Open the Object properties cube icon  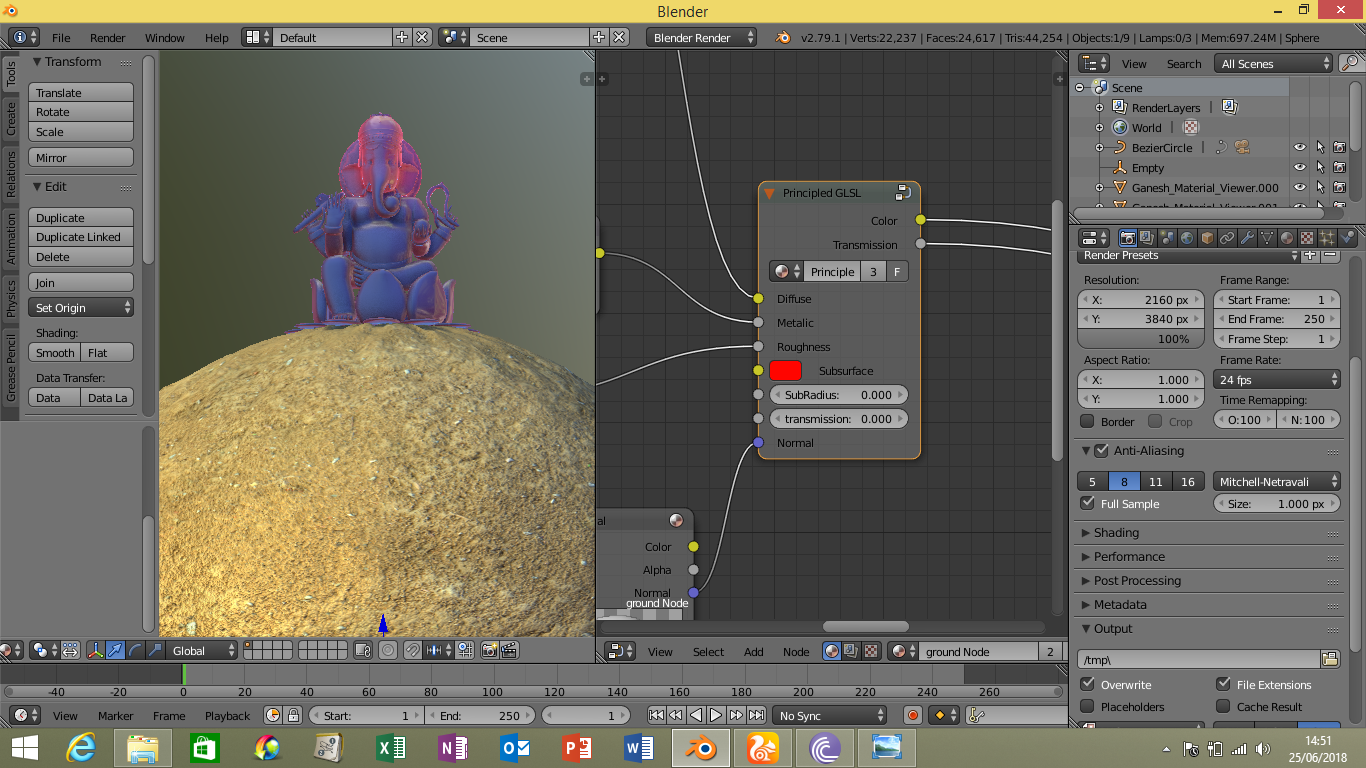pos(1207,238)
